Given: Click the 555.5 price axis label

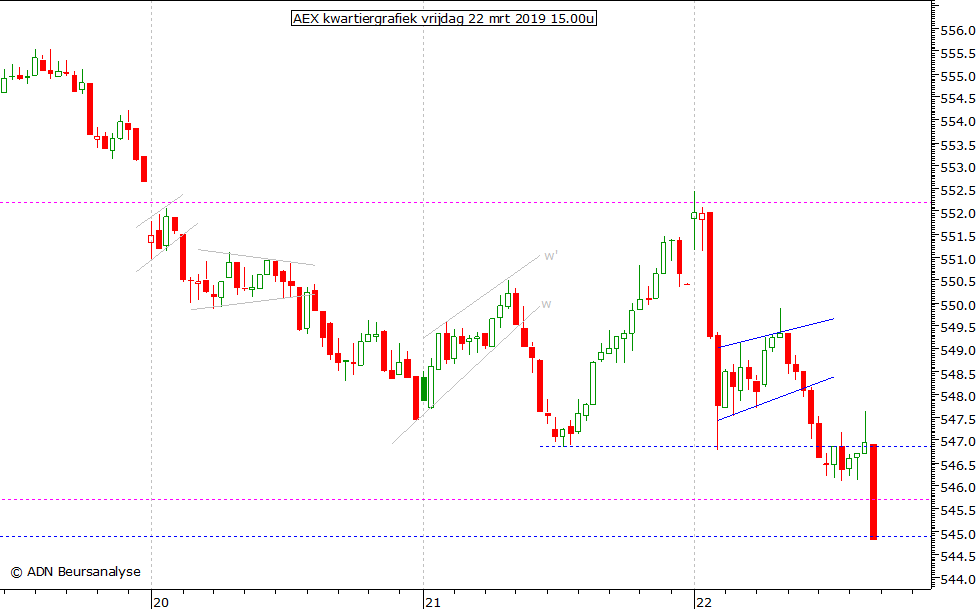Looking at the screenshot, I should point(958,54).
